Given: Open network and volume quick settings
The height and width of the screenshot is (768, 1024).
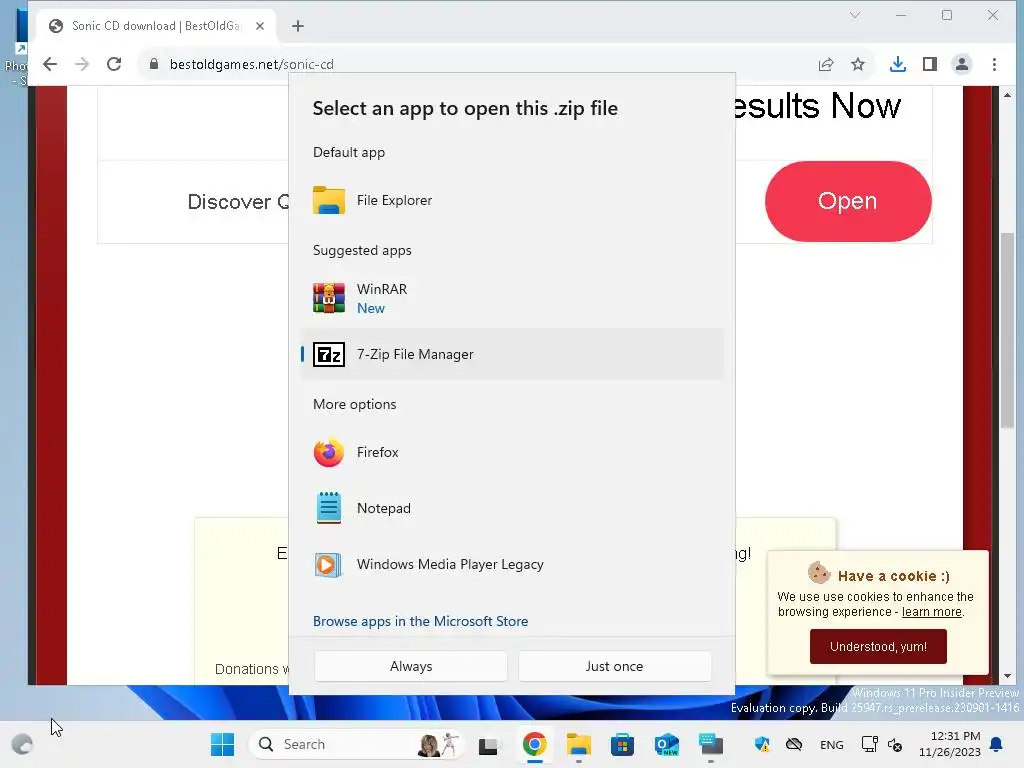Looking at the screenshot, I should pos(882,744).
